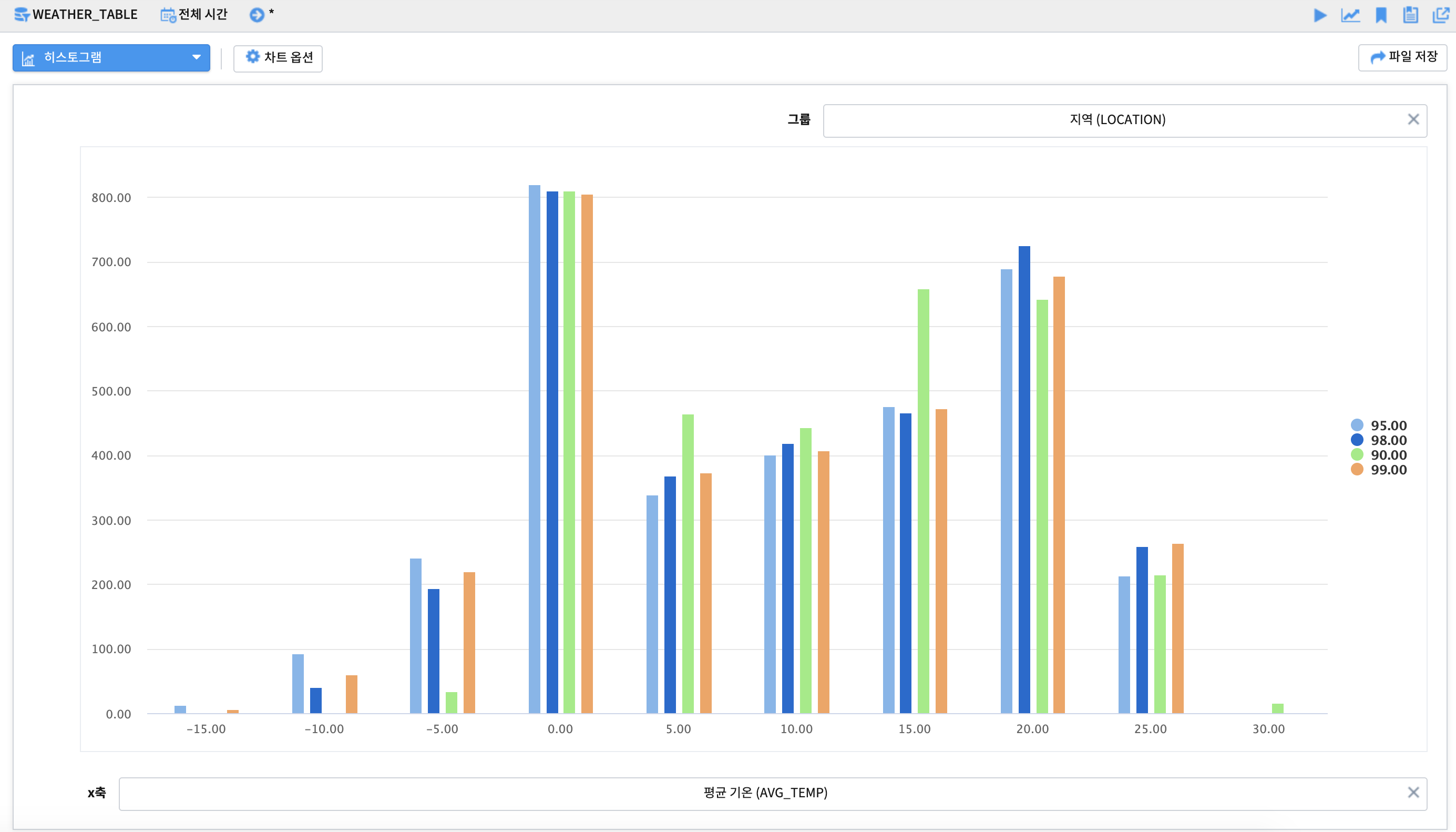Click the blue arrow query icon

tap(257, 15)
